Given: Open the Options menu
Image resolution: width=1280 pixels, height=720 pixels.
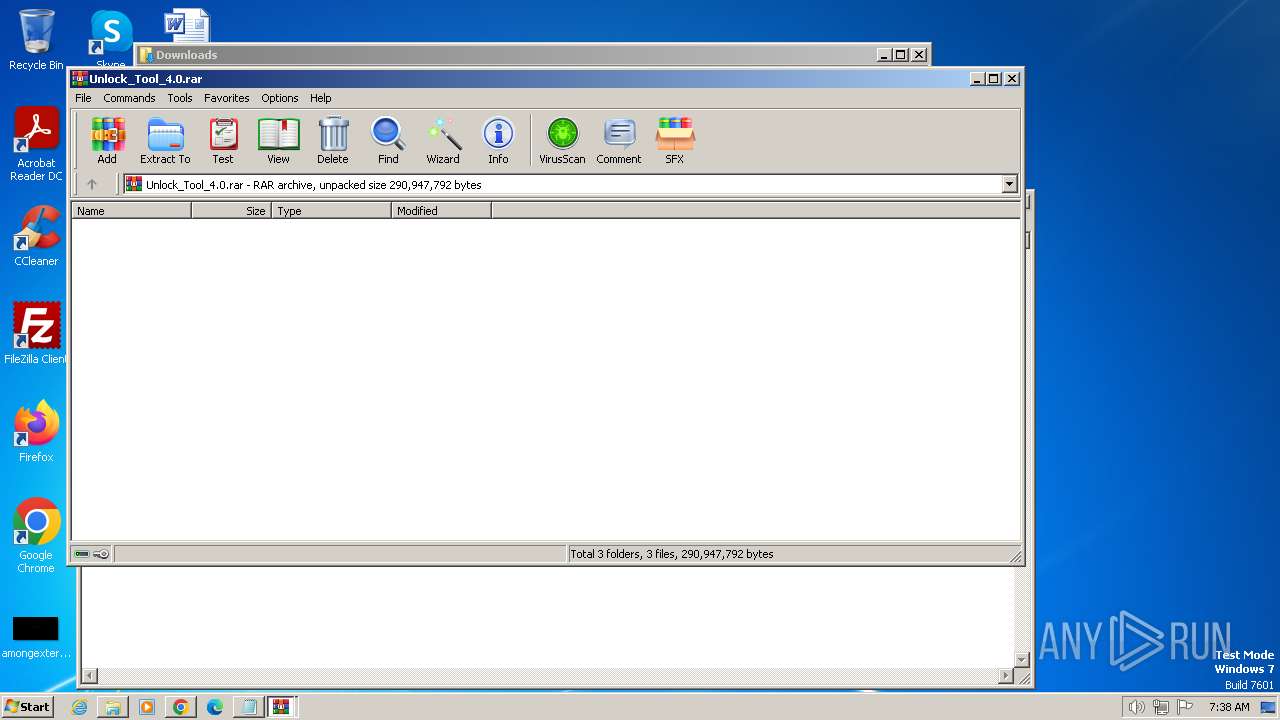Looking at the screenshot, I should coord(280,98).
